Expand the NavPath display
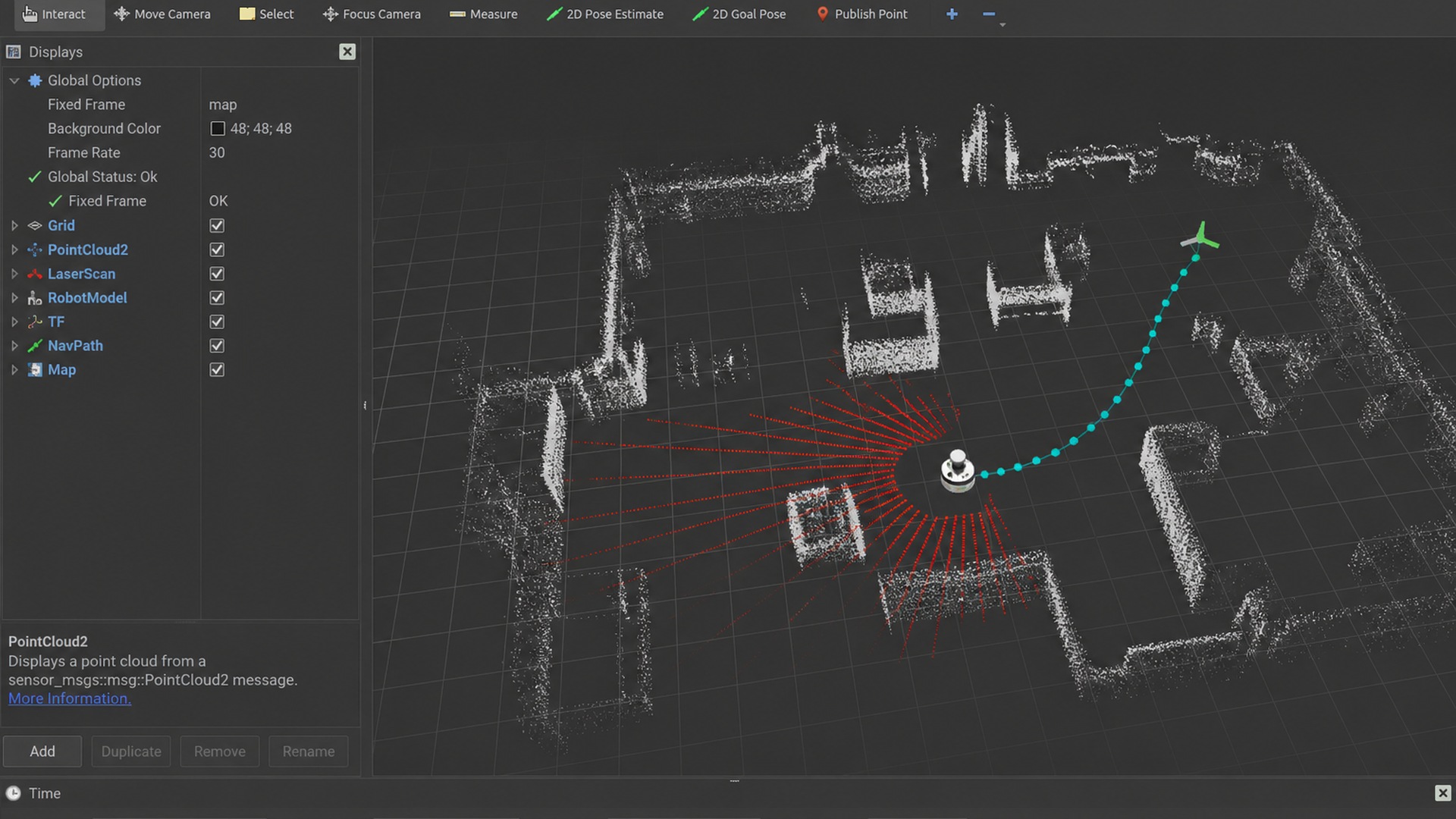The width and height of the screenshot is (1456, 819). pos(14,346)
